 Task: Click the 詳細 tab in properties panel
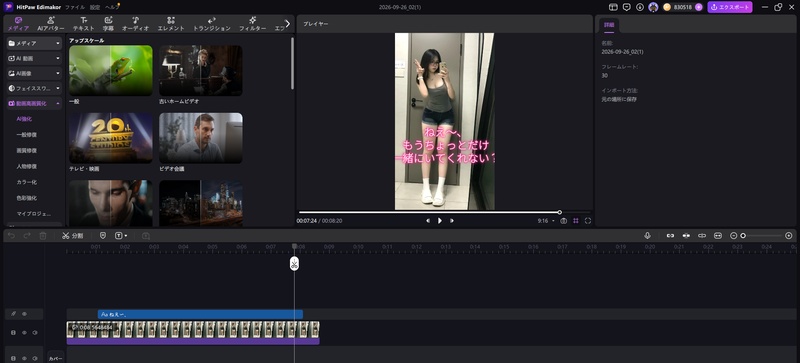pyautogui.click(x=609, y=25)
